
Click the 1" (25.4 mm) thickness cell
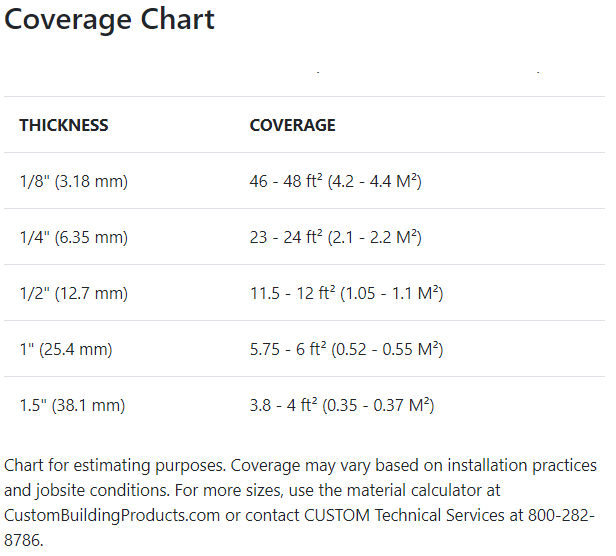pyautogui.click(x=66, y=350)
